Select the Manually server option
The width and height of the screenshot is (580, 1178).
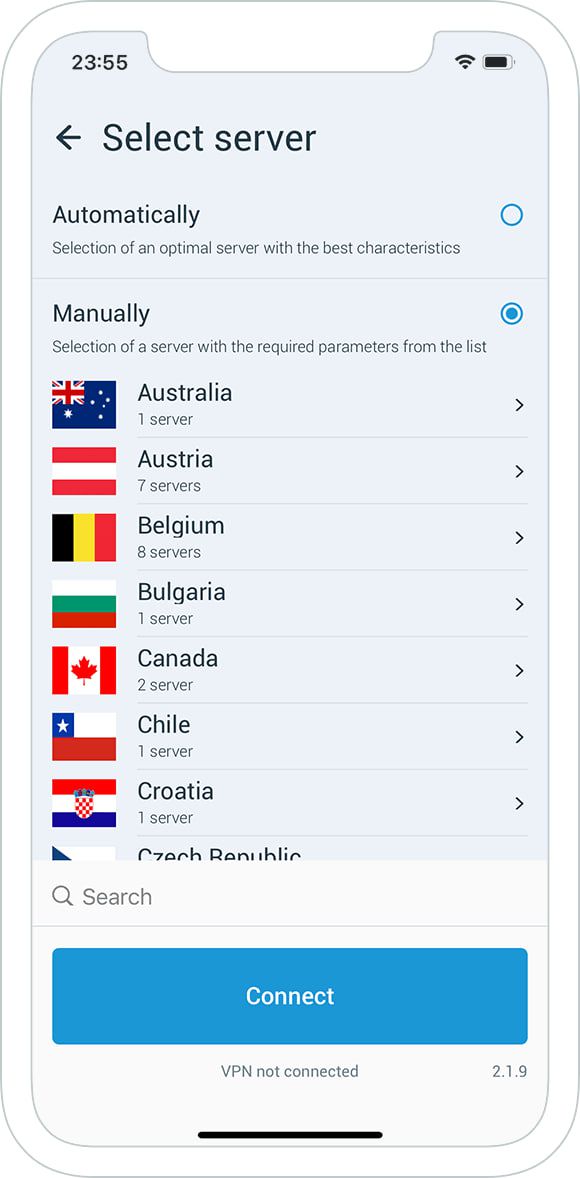tap(512, 313)
